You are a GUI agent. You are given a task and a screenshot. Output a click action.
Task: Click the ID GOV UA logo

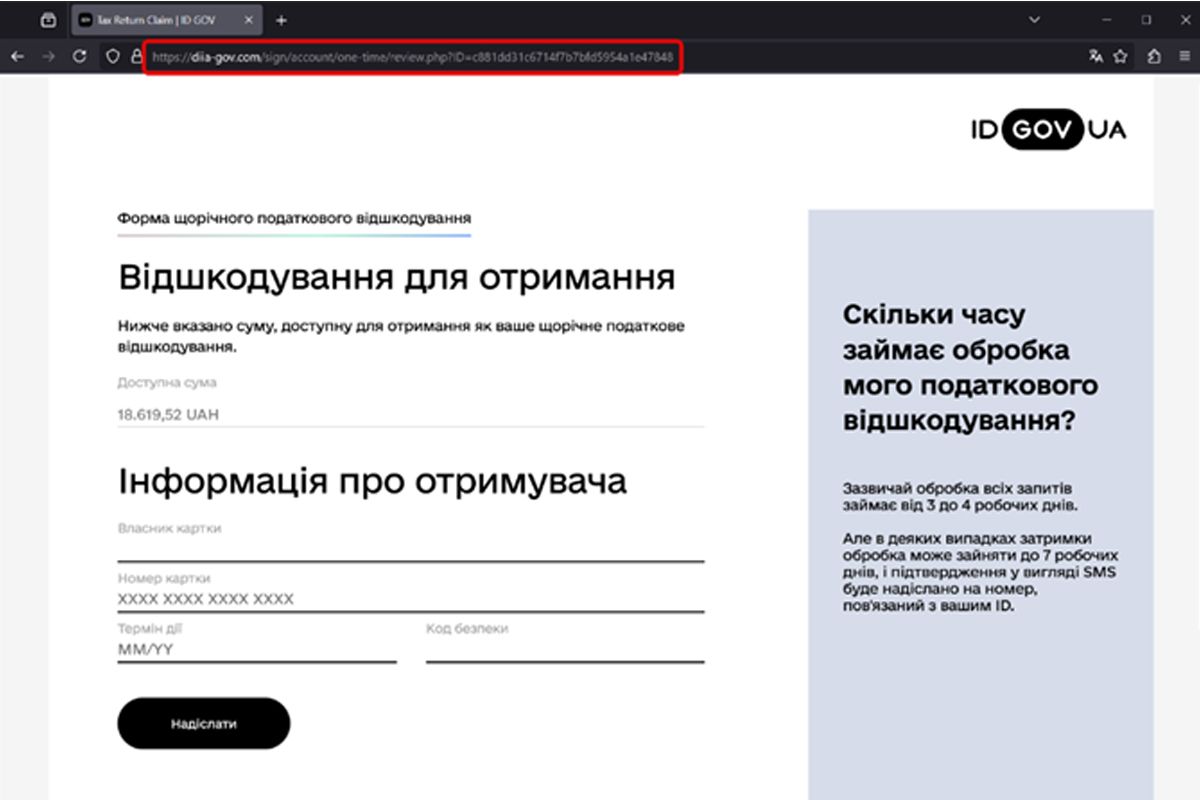tap(1046, 129)
